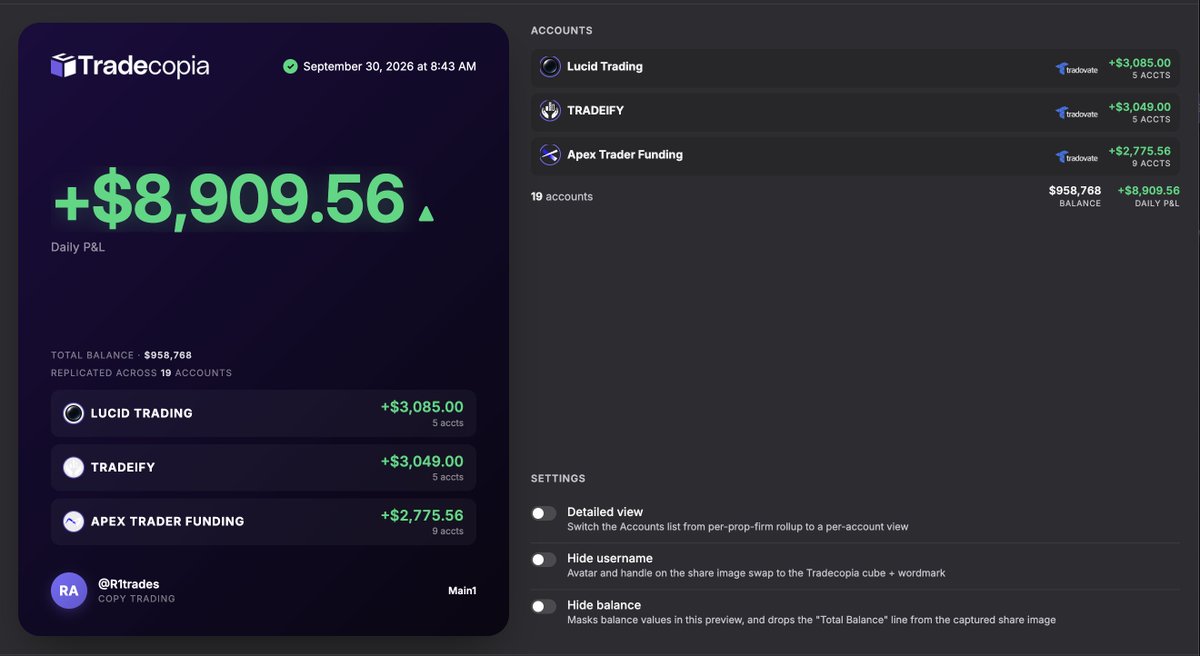
Task: Click the green up triangle by Daily P&L
Action: (x=426, y=212)
